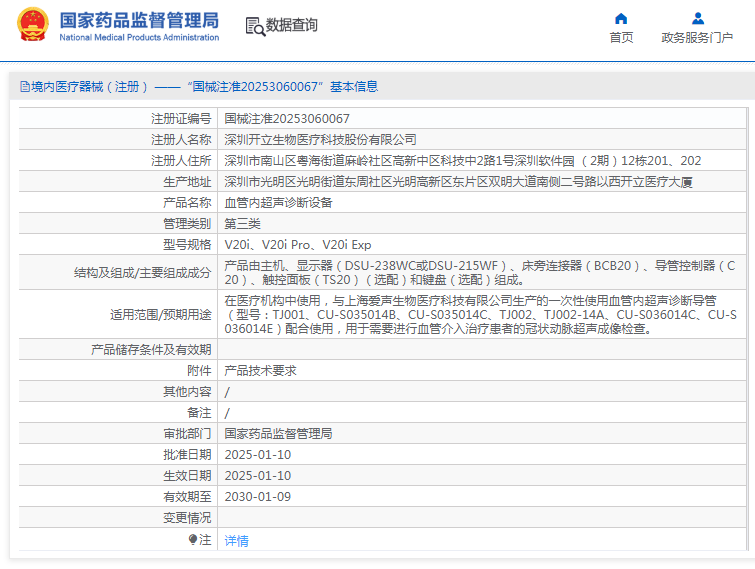Click the 型号规格 label
755x569 pixels.
click(187, 245)
